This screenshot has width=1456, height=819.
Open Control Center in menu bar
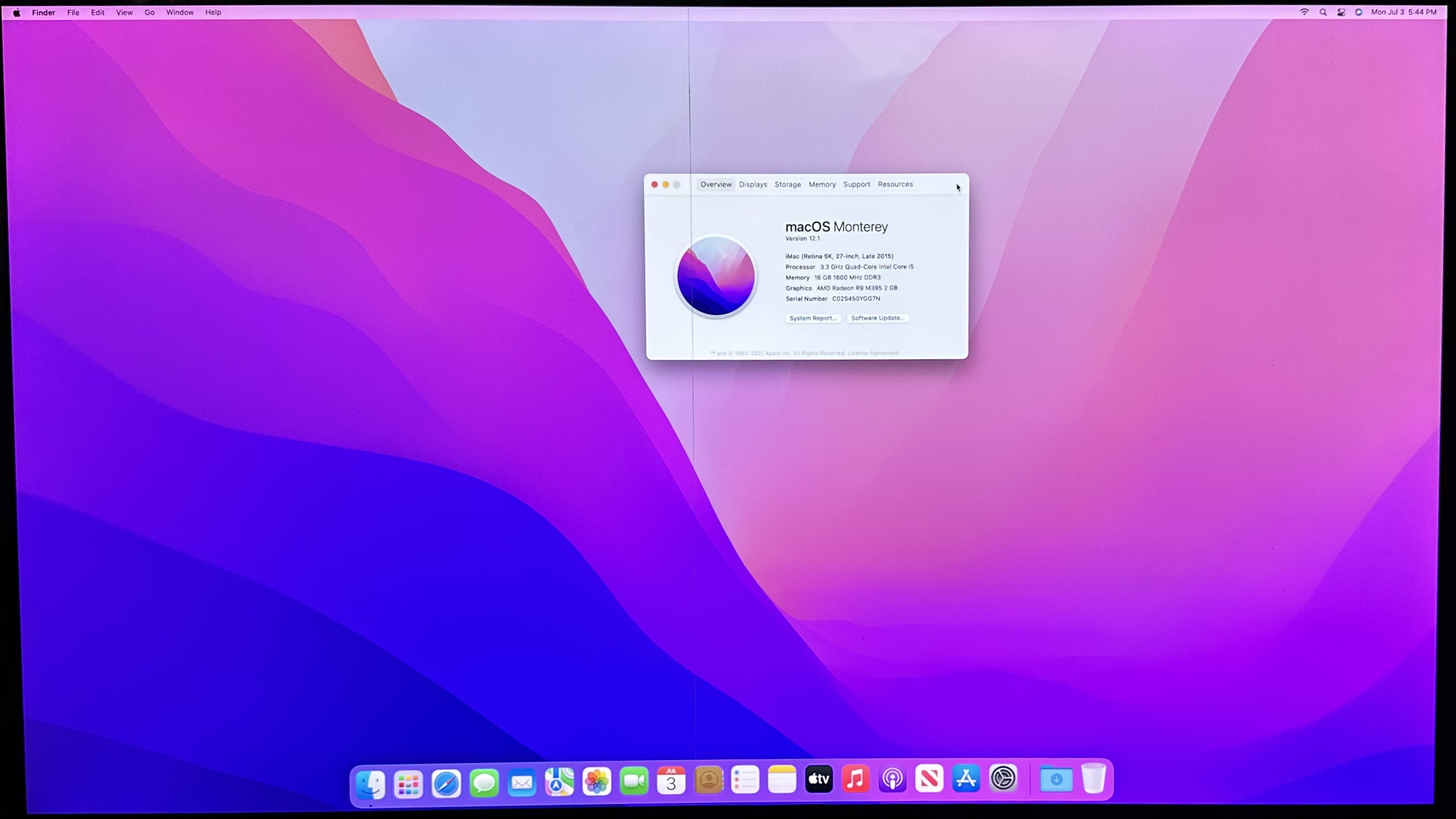pos(1341,12)
